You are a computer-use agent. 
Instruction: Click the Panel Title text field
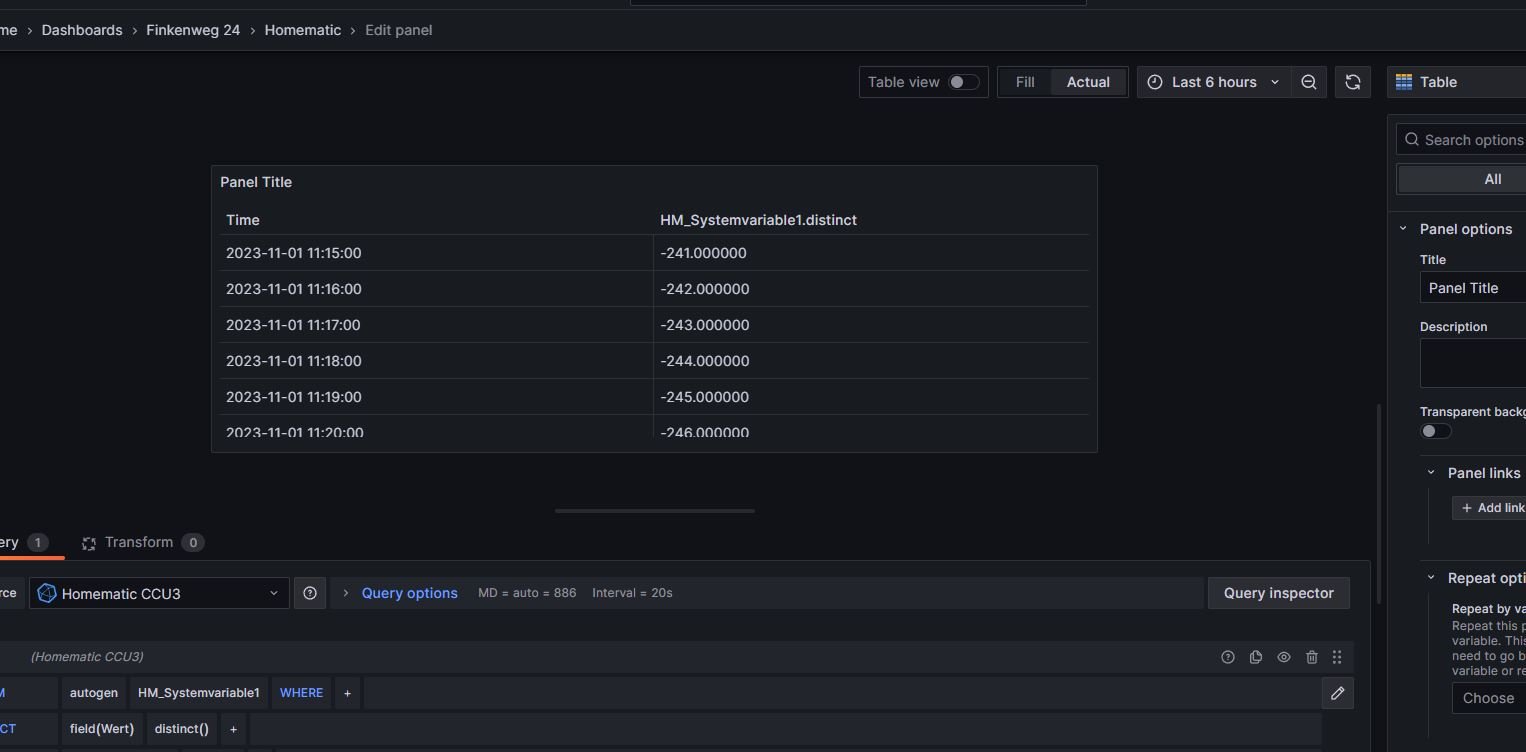[x=1472, y=288]
